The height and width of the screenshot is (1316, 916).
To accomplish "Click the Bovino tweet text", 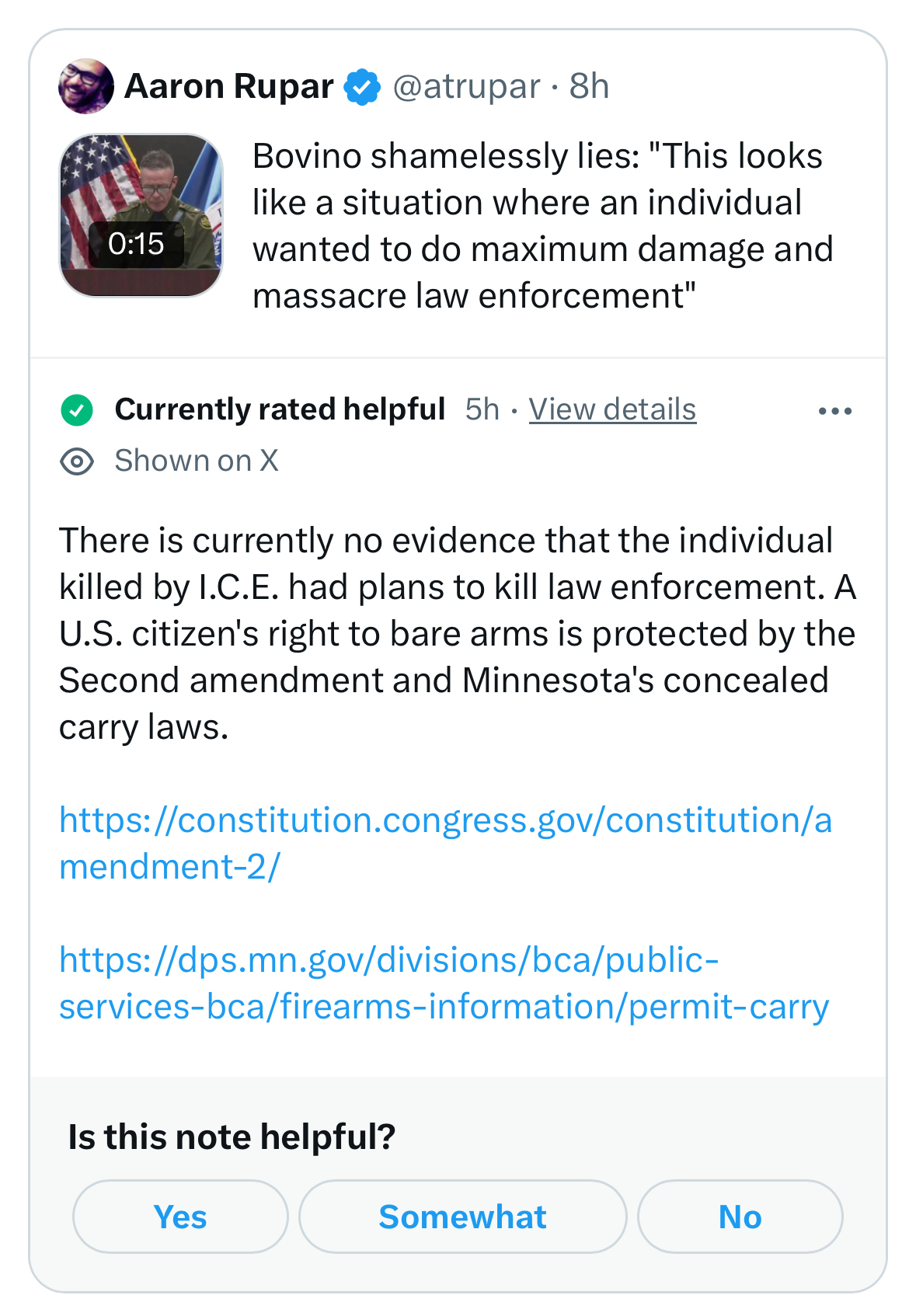I will (542, 225).
